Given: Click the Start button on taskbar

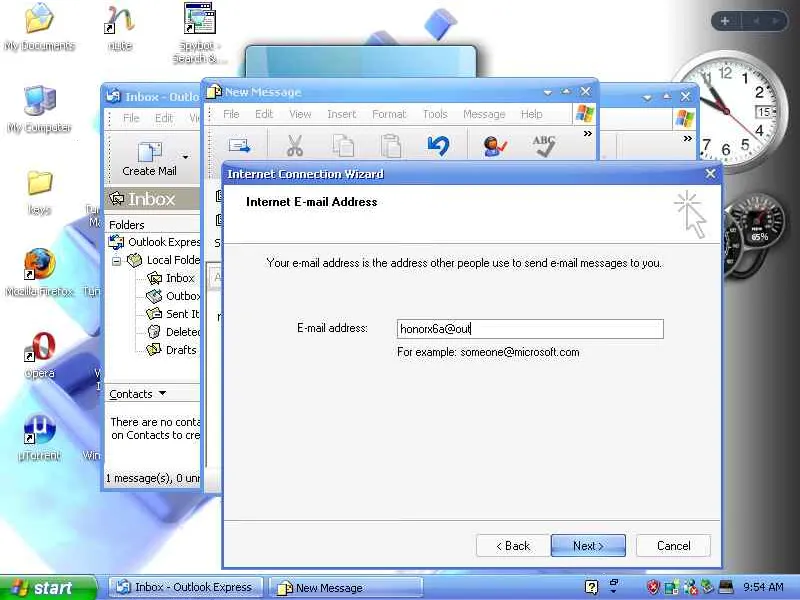Looking at the screenshot, I should (48, 588).
